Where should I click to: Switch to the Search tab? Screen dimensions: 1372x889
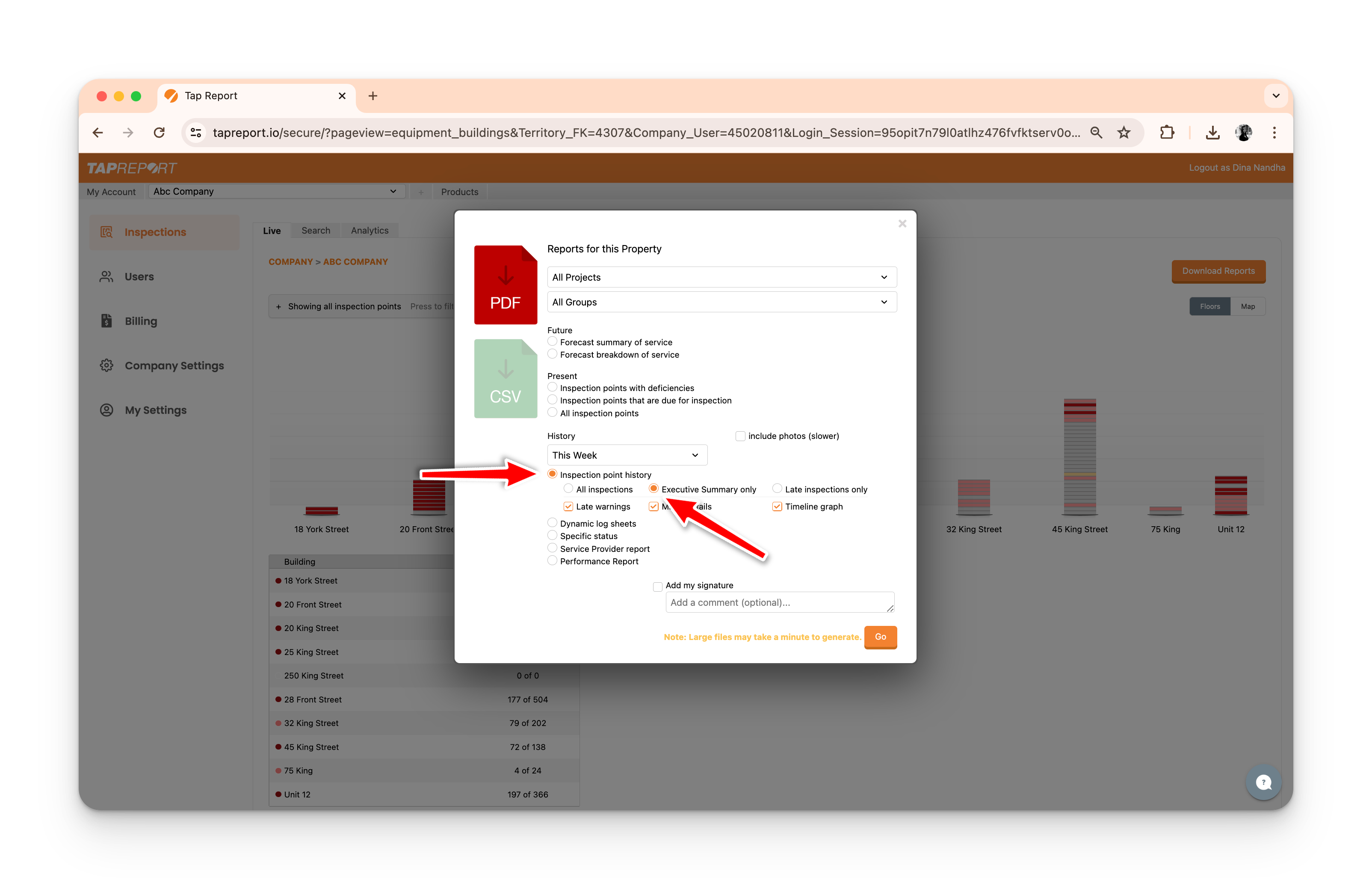[315, 231]
